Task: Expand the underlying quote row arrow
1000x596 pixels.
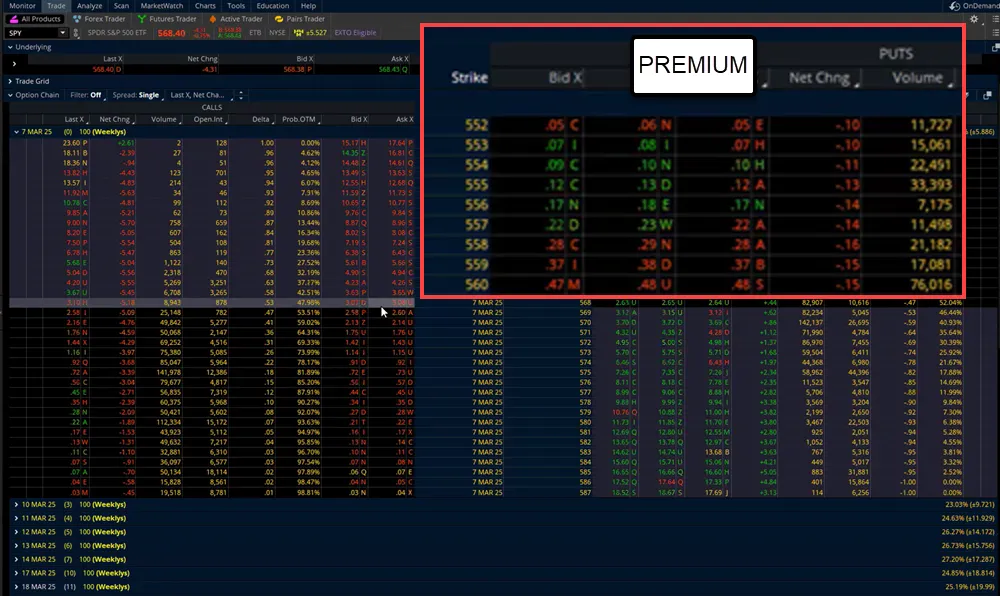Action: 14,64
